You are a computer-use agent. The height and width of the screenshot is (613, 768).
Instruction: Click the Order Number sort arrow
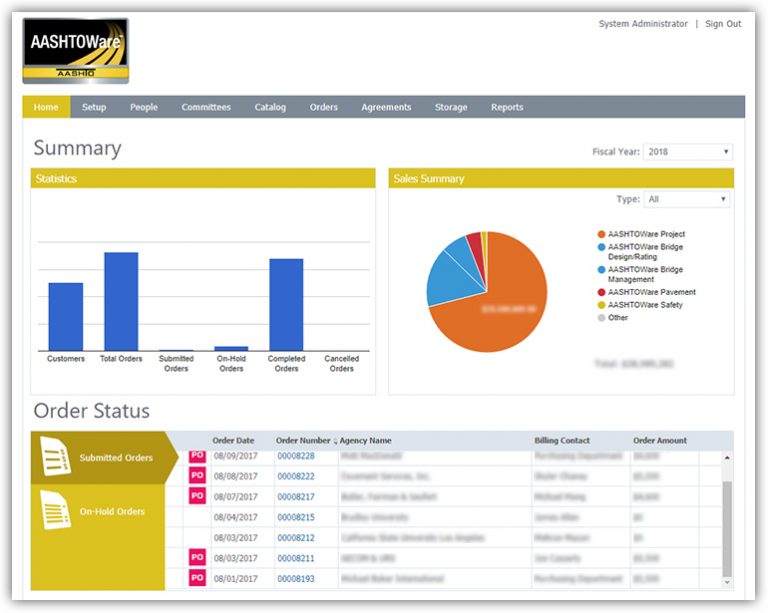click(335, 441)
